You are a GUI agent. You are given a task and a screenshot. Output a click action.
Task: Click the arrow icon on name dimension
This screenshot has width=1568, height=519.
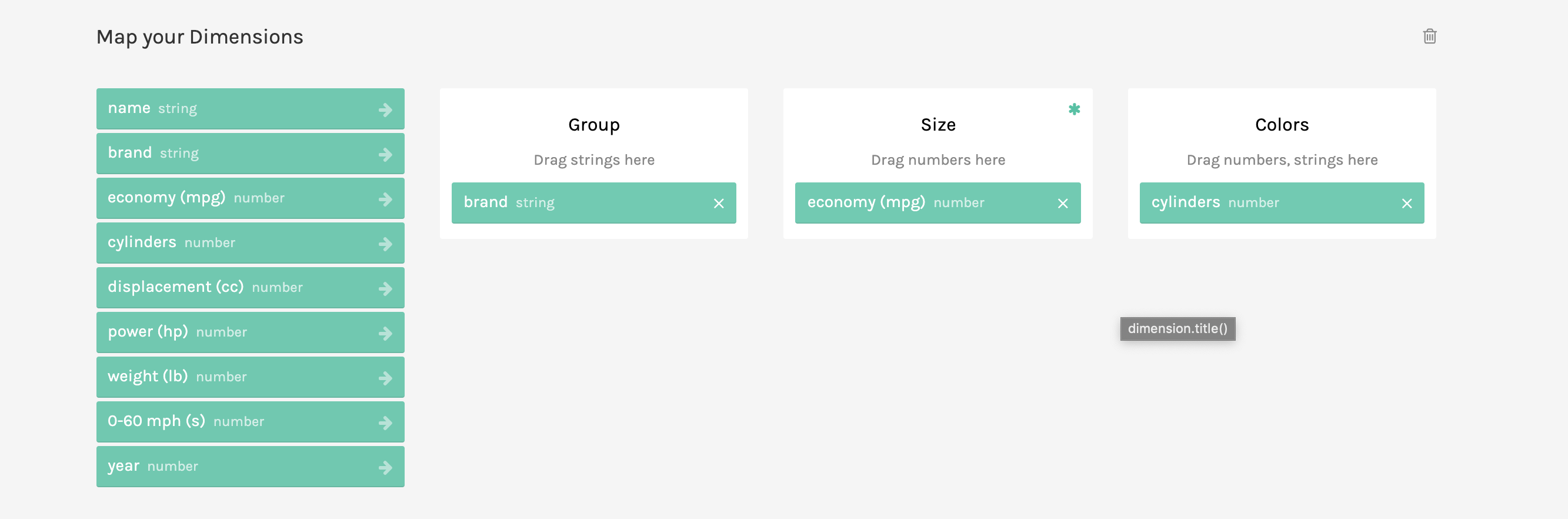(x=385, y=109)
